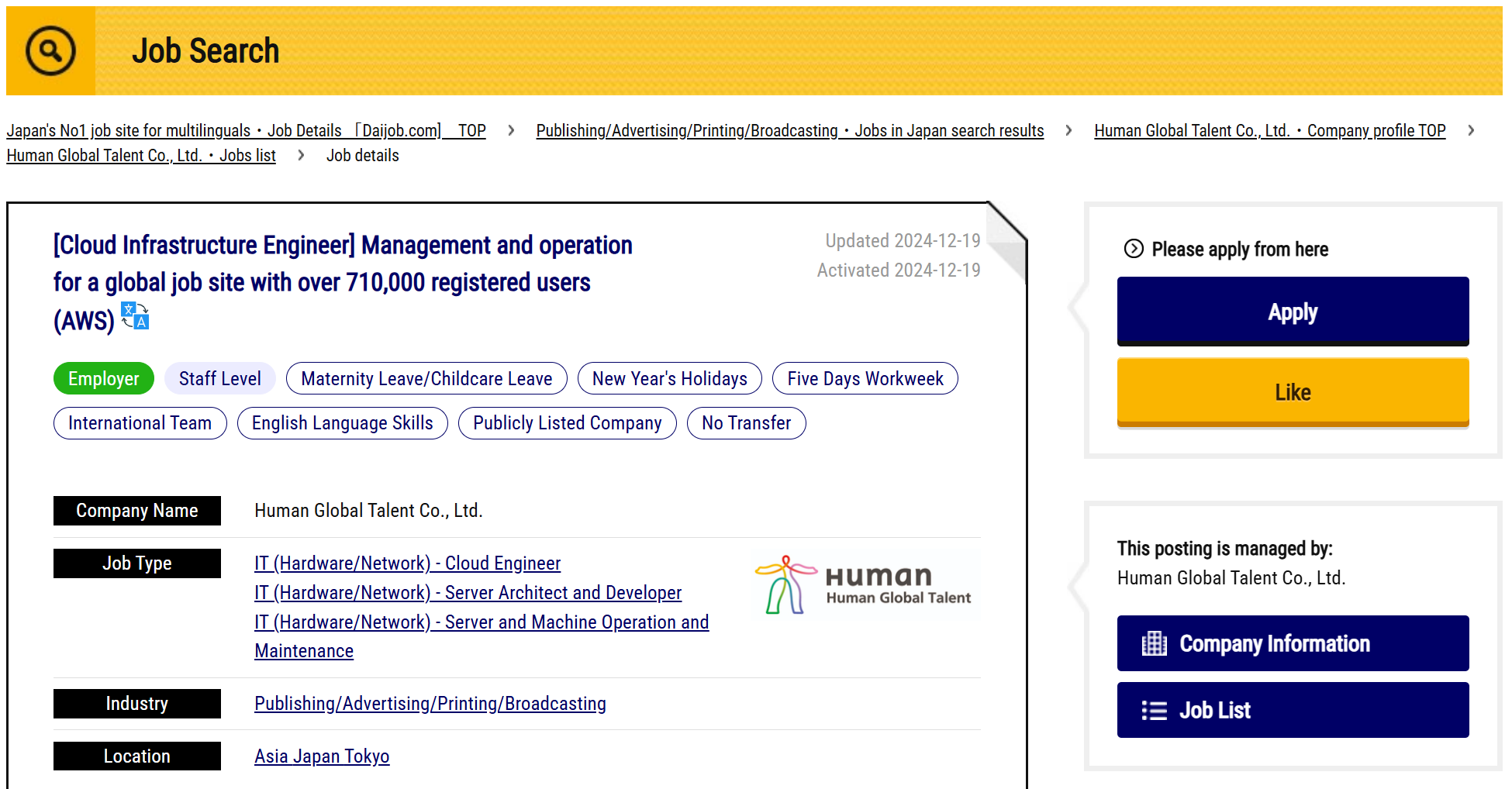Open Publishing/Advertising search results breadcrumb
The height and width of the screenshot is (789, 1512).
coord(790,130)
